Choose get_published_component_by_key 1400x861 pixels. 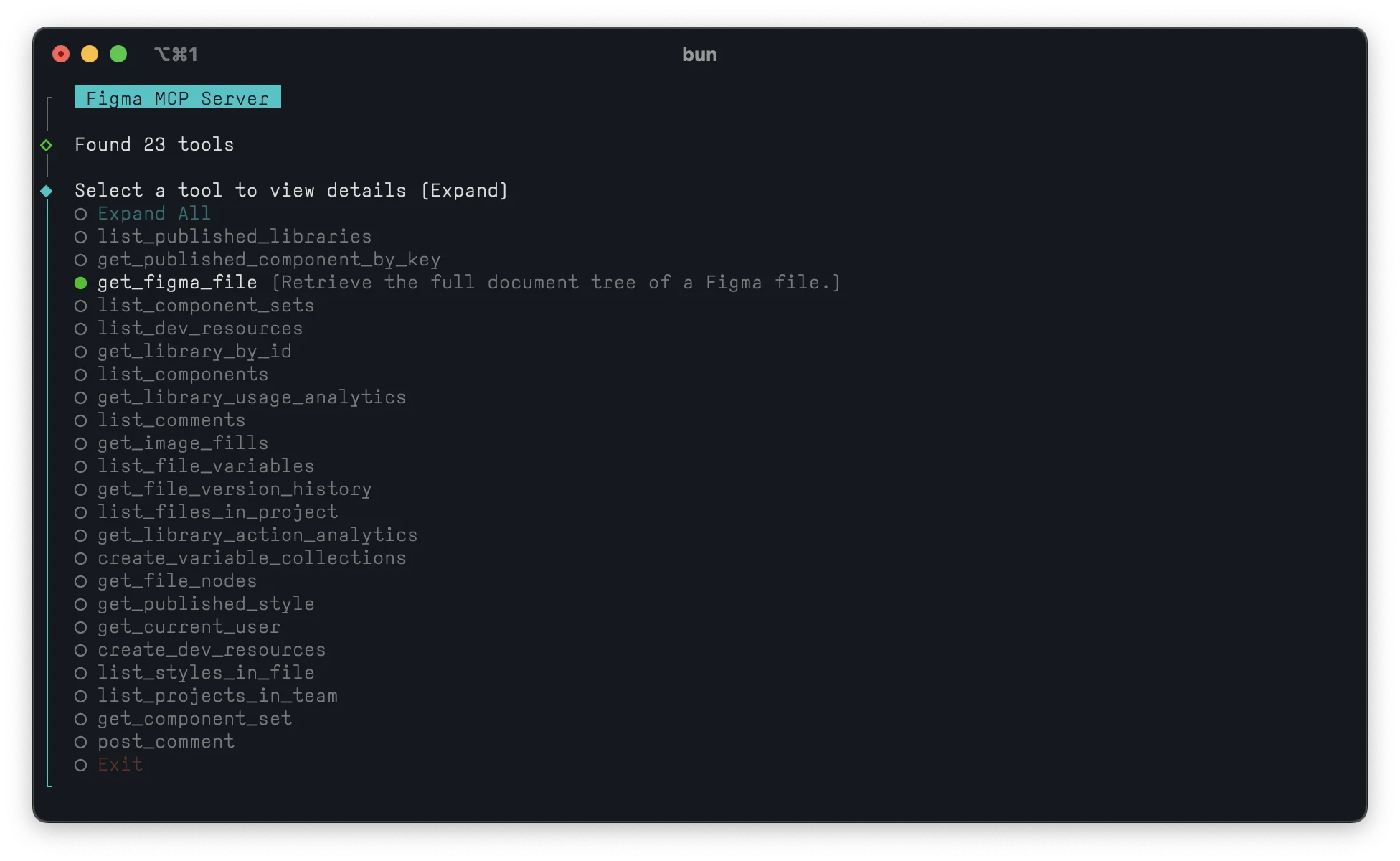269,259
